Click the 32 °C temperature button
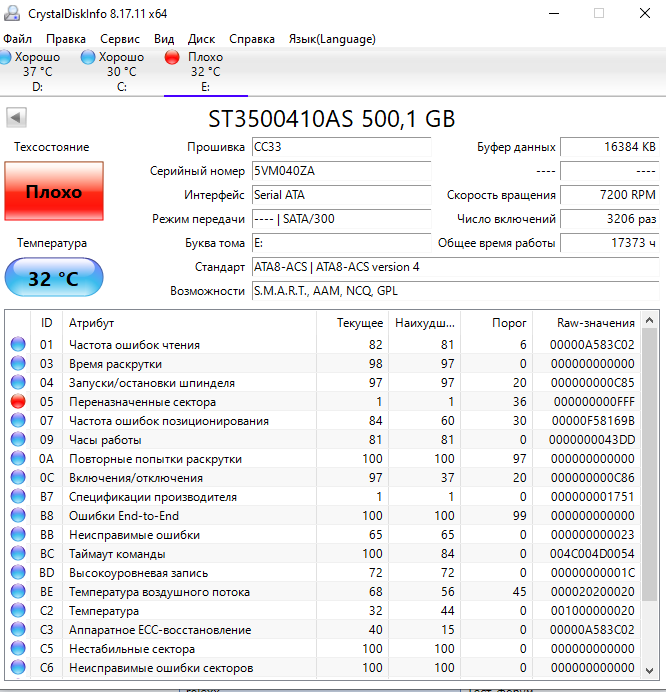Image resolution: width=666 pixels, height=692 pixels. [53, 278]
